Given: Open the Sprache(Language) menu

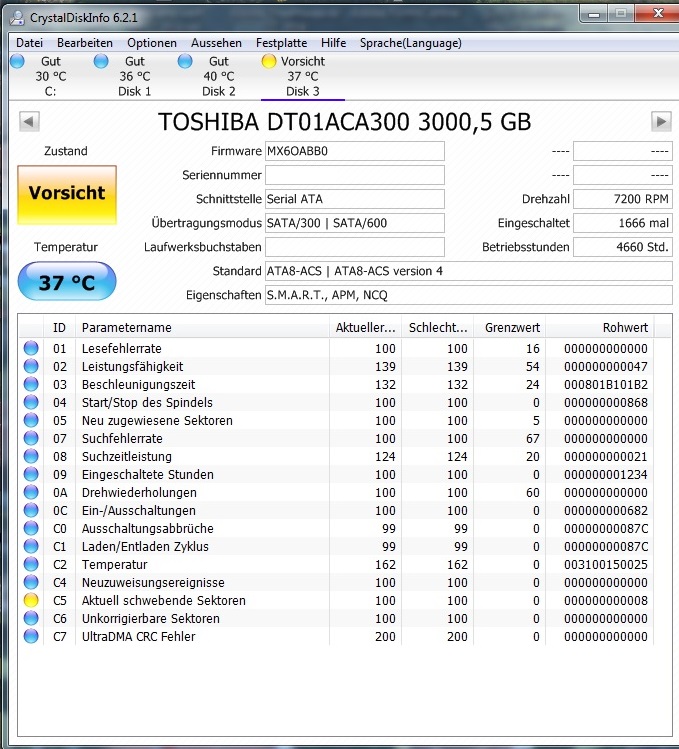Looking at the screenshot, I should pyautogui.click(x=410, y=43).
